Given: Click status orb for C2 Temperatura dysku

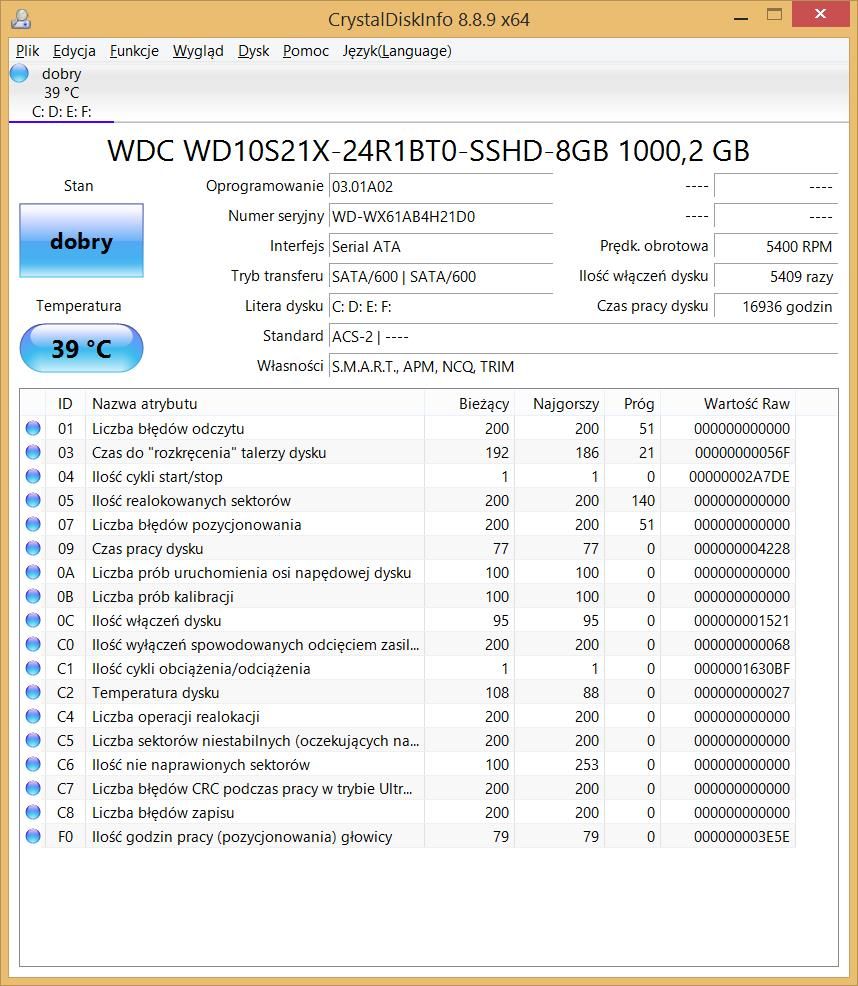Looking at the screenshot, I should coord(33,692).
